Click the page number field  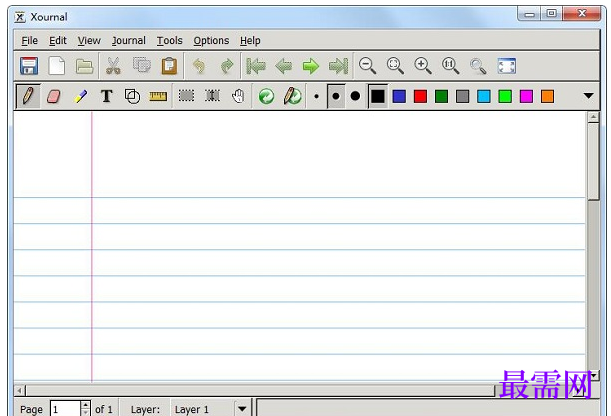tap(65, 409)
